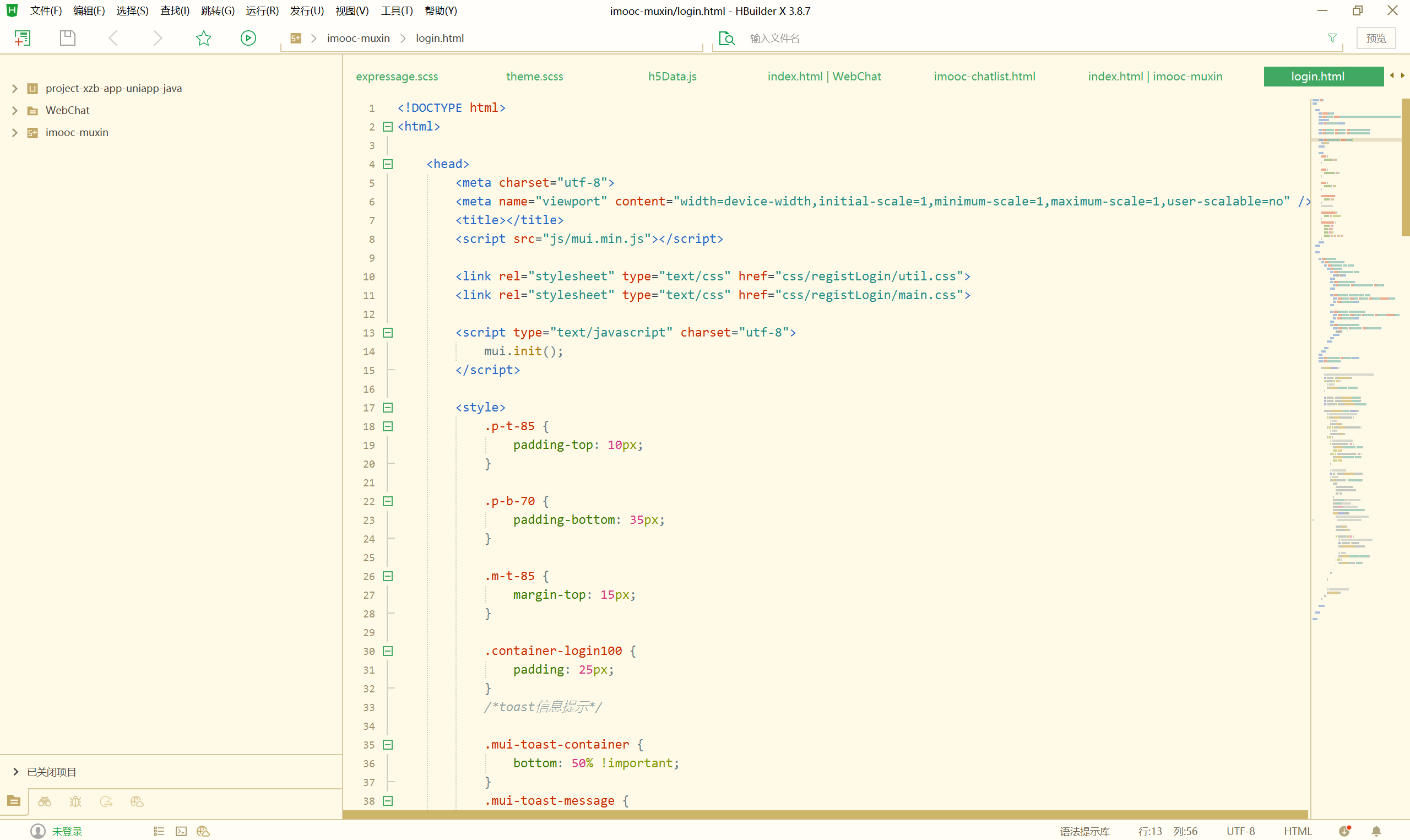This screenshot has width=1410, height=840.
Task: Click the notification bell icon
Action: point(1376,831)
